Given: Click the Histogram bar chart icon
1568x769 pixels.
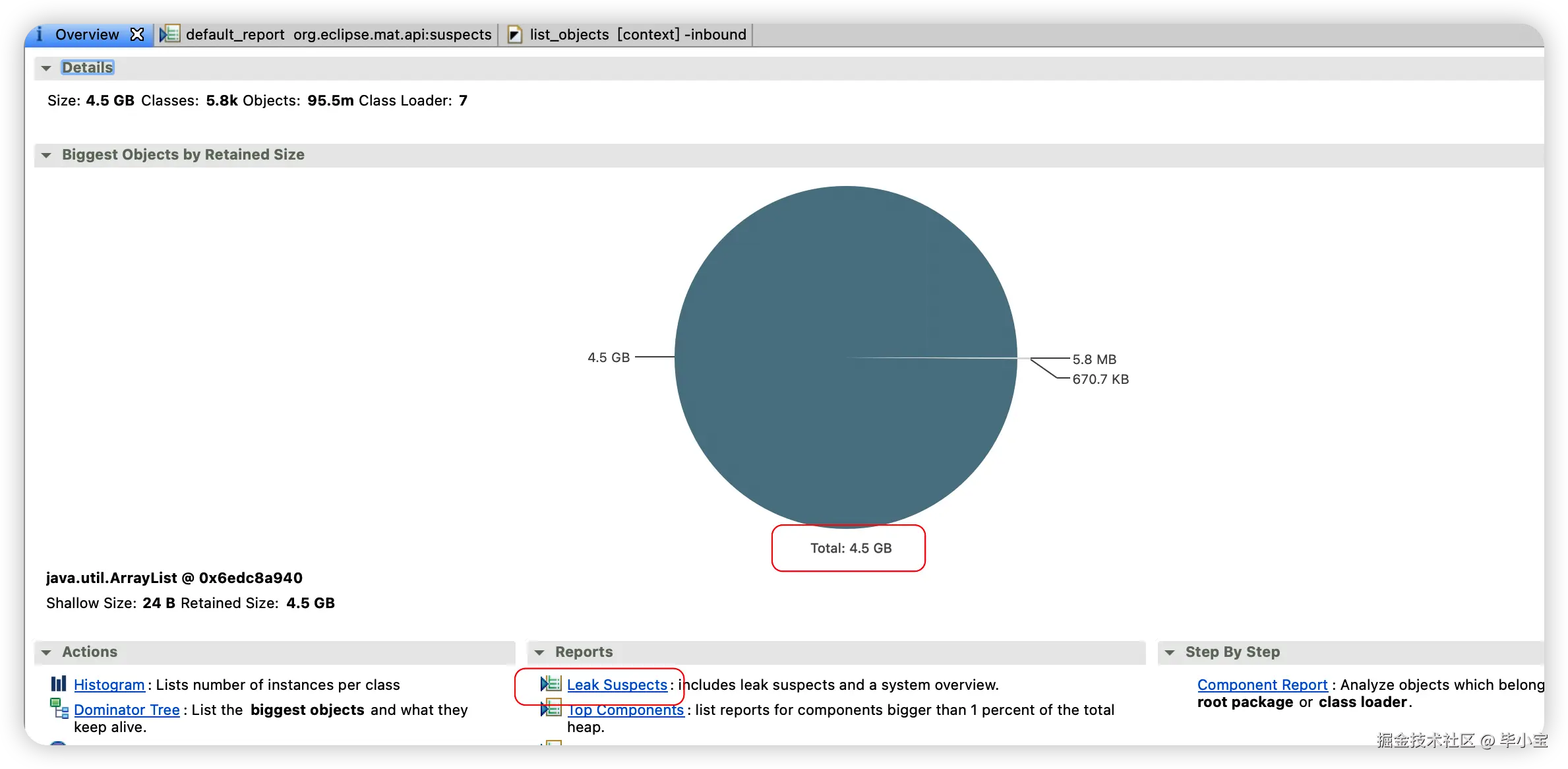Looking at the screenshot, I should pyautogui.click(x=59, y=684).
